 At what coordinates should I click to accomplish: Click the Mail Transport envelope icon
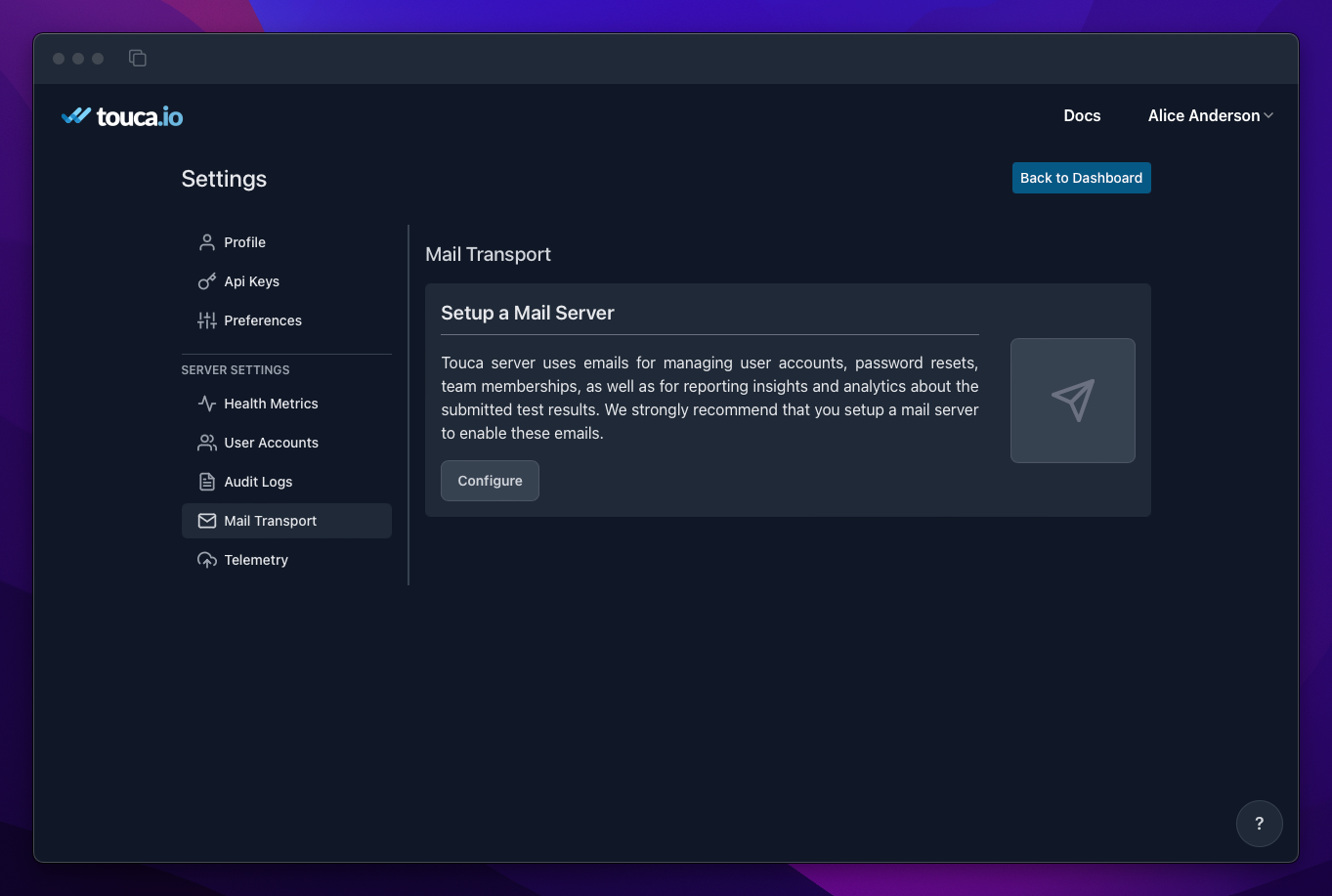coord(207,521)
